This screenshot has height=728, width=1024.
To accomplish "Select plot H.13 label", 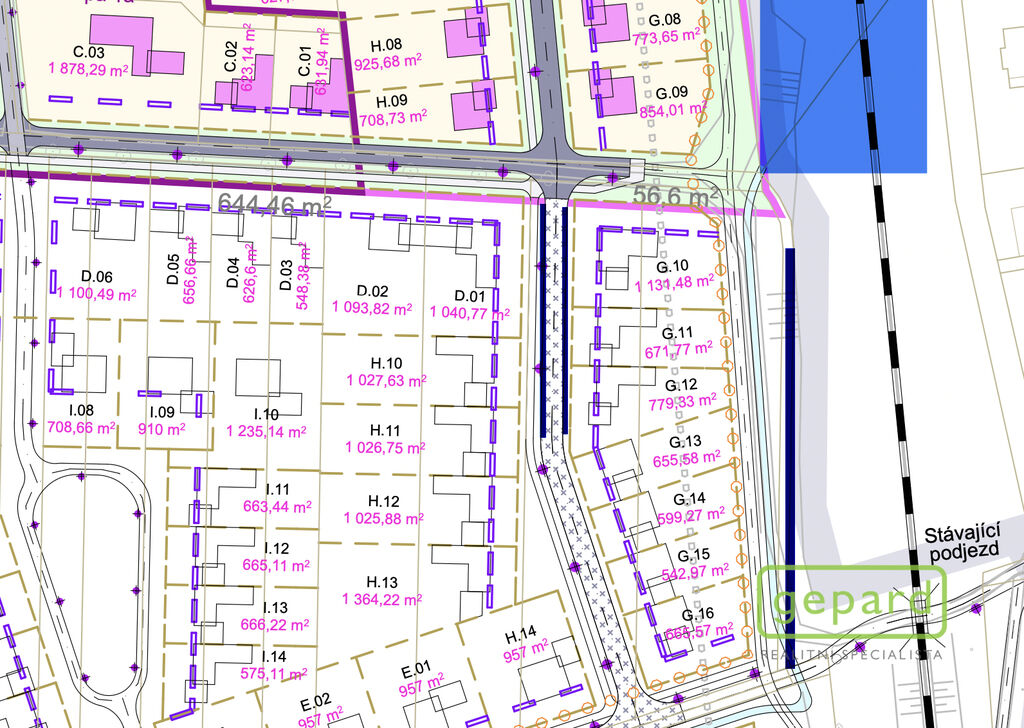I will pos(382,582).
